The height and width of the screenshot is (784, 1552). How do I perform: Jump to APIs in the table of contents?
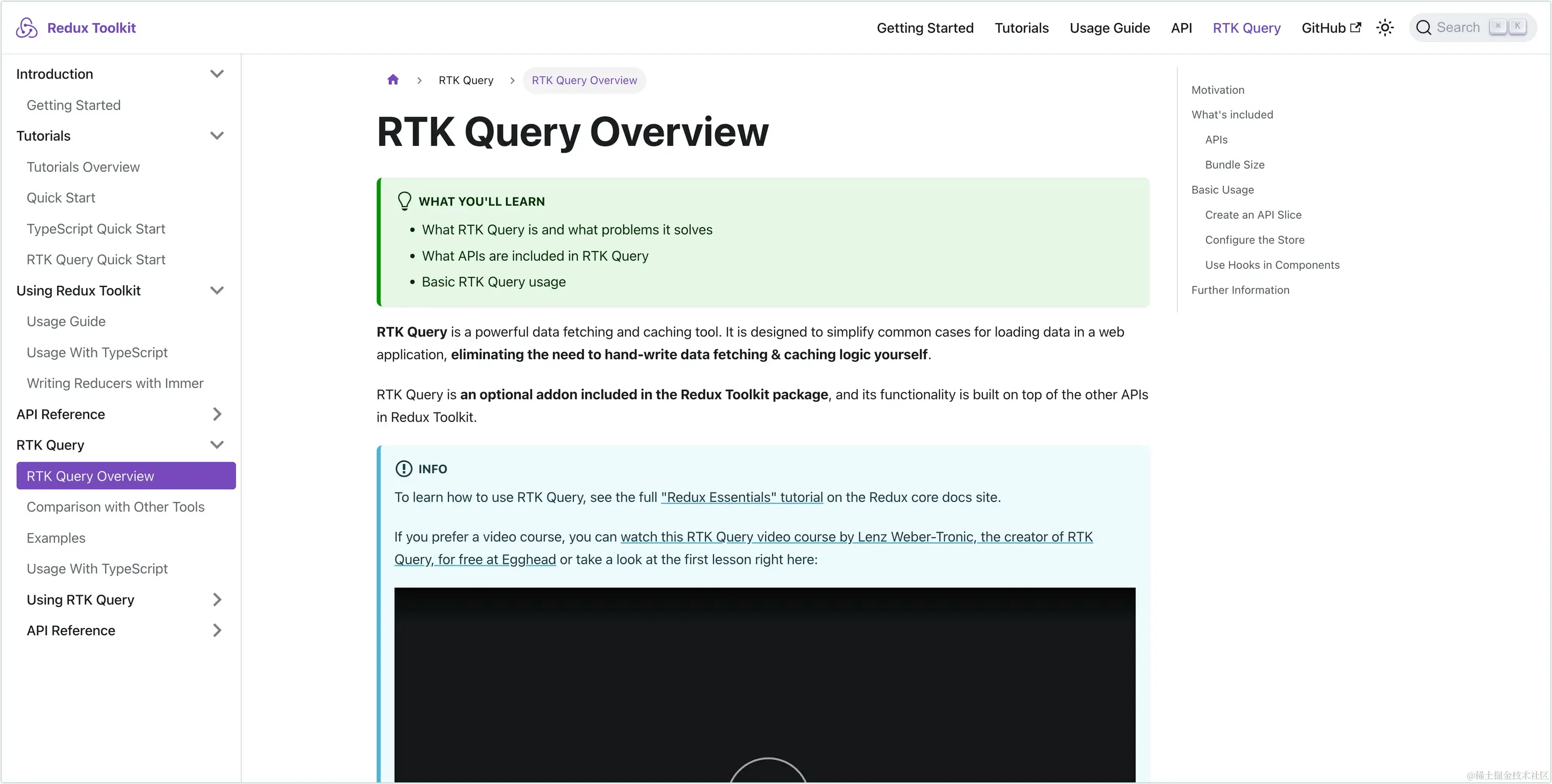1216,140
